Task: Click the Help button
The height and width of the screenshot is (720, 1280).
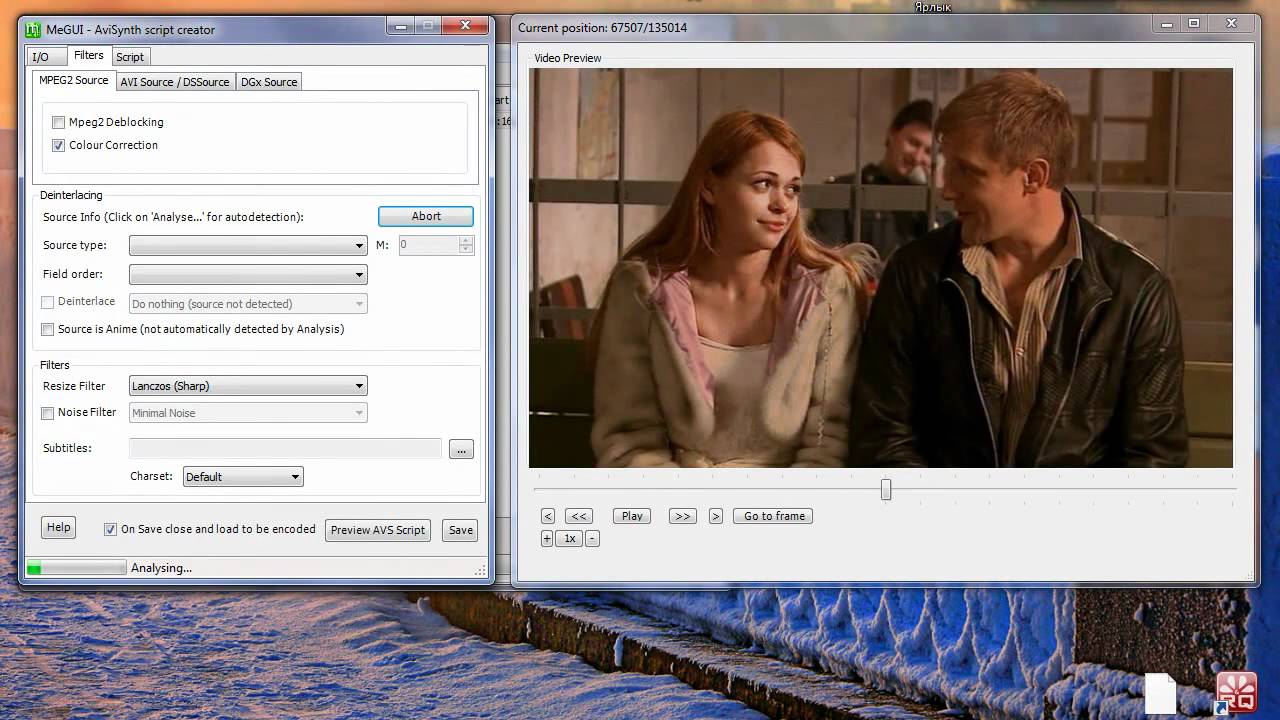Action: [x=59, y=528]
